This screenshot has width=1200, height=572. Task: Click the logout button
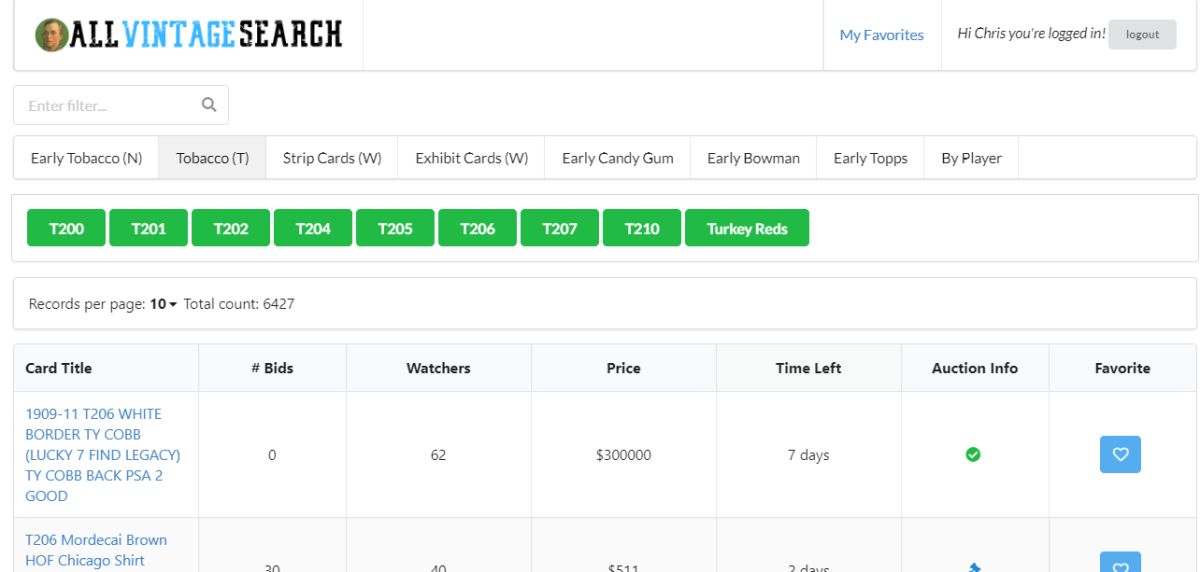1142,34
